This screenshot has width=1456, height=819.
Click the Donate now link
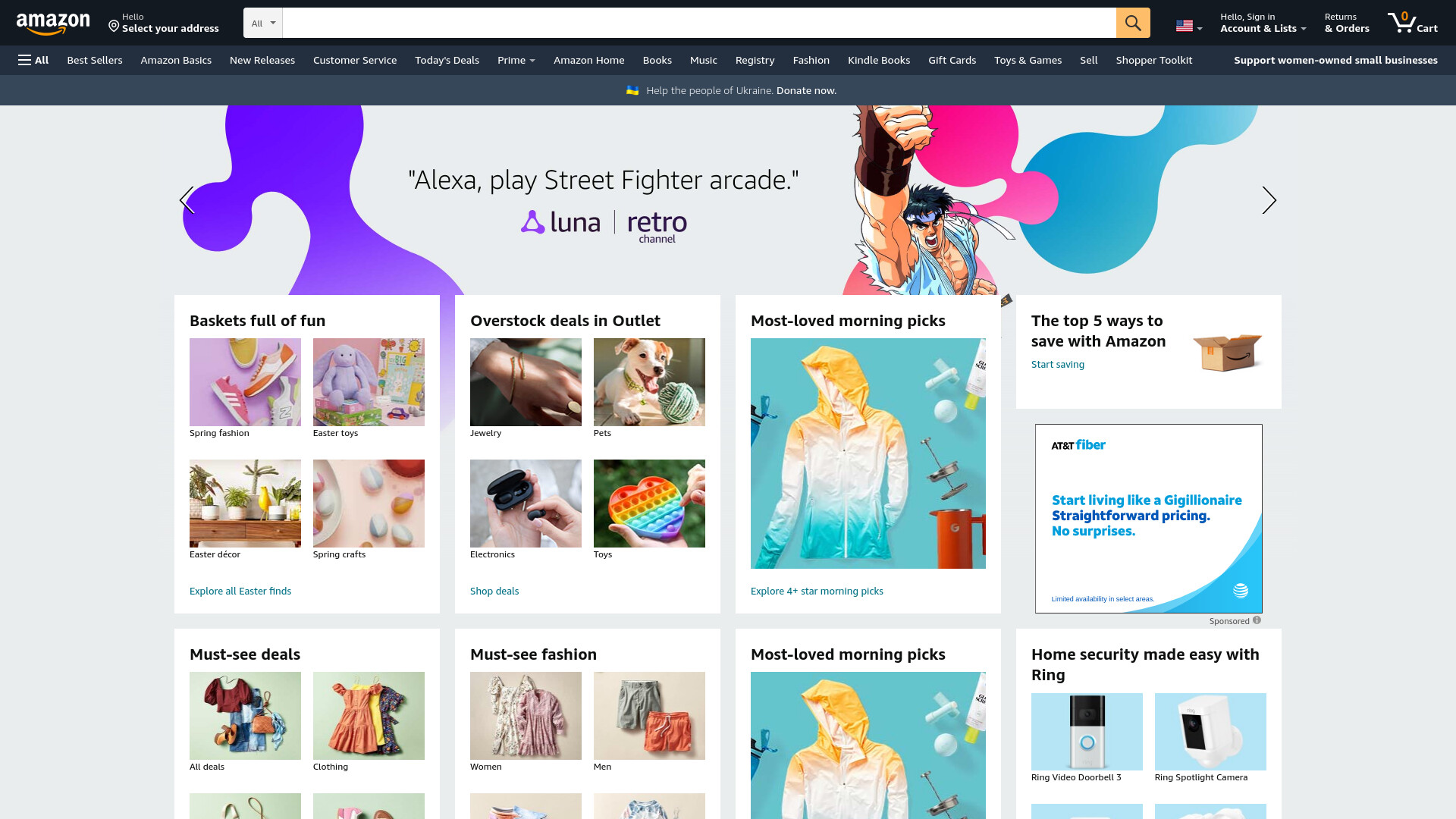click(x=806, y=90)
